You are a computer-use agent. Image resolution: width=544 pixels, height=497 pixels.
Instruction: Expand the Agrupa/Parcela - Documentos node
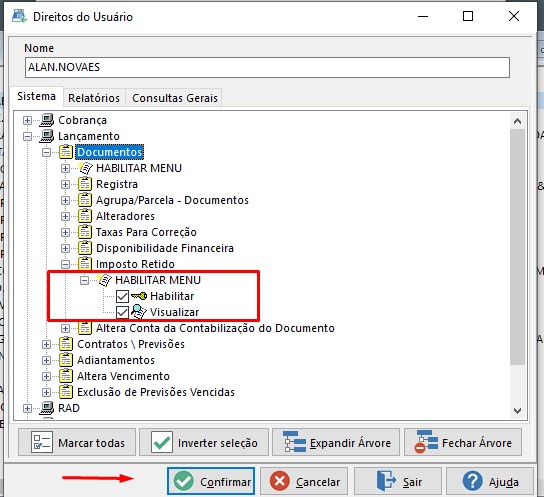(65, 200)
